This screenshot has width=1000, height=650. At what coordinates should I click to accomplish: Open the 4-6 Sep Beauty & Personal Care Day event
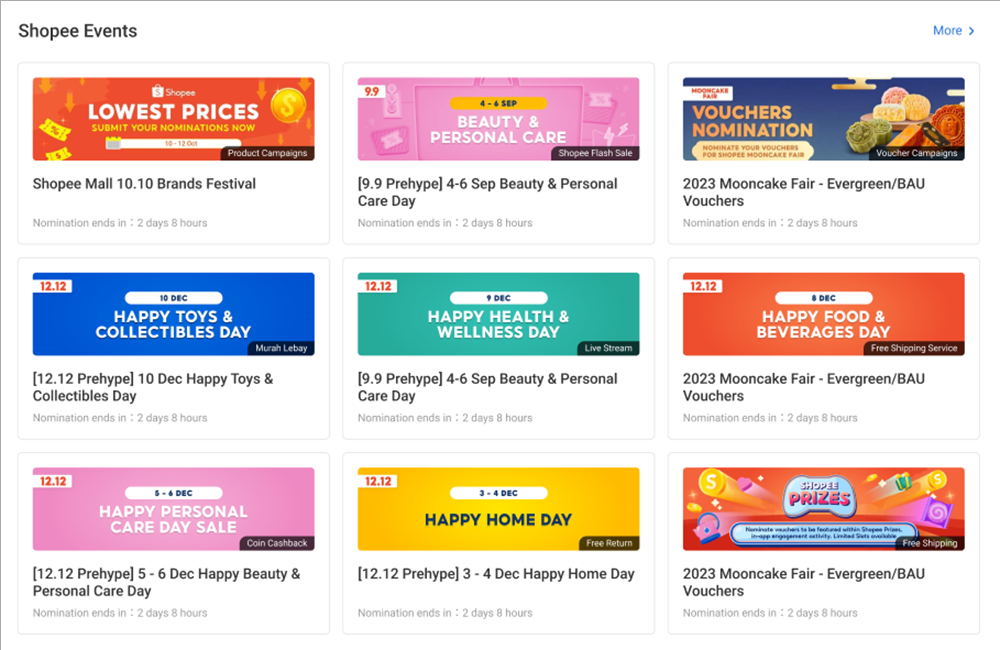(487, 192)
